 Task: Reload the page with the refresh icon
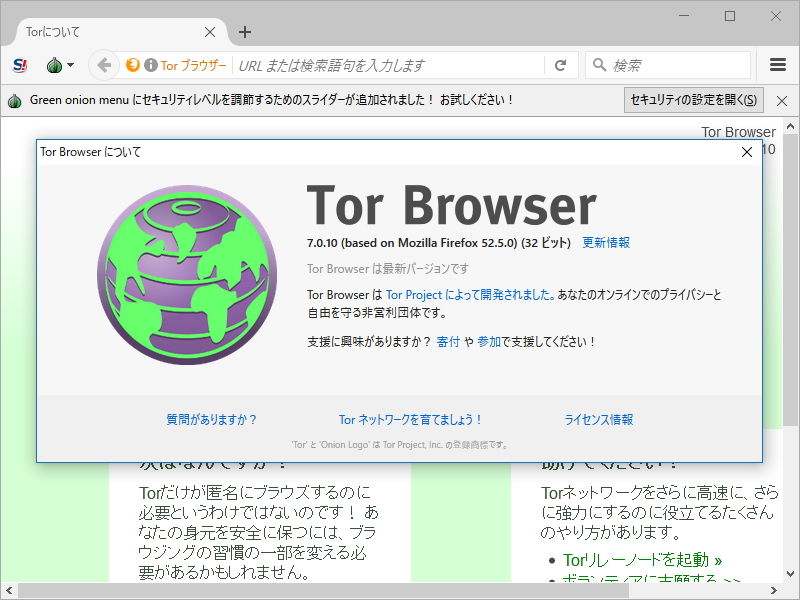coord(560,65)
